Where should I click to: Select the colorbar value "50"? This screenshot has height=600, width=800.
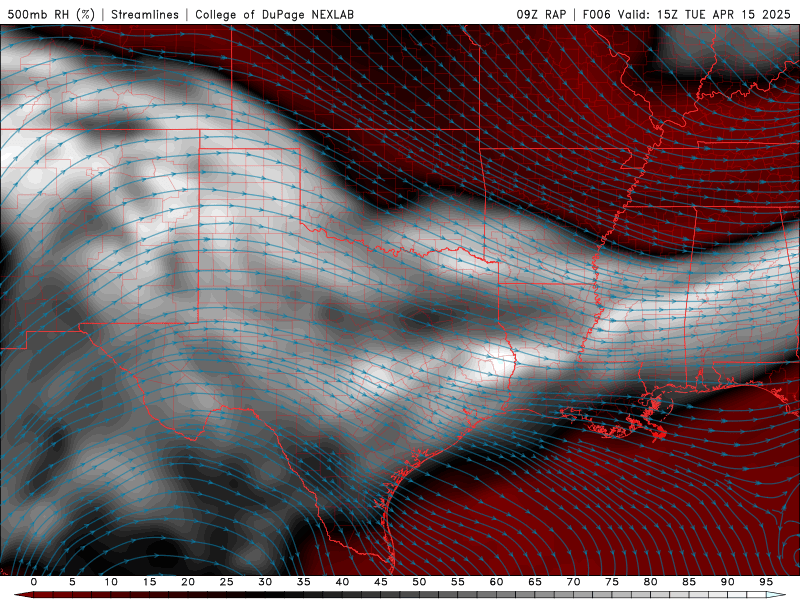pyautogui.click(x=419, y=582)
